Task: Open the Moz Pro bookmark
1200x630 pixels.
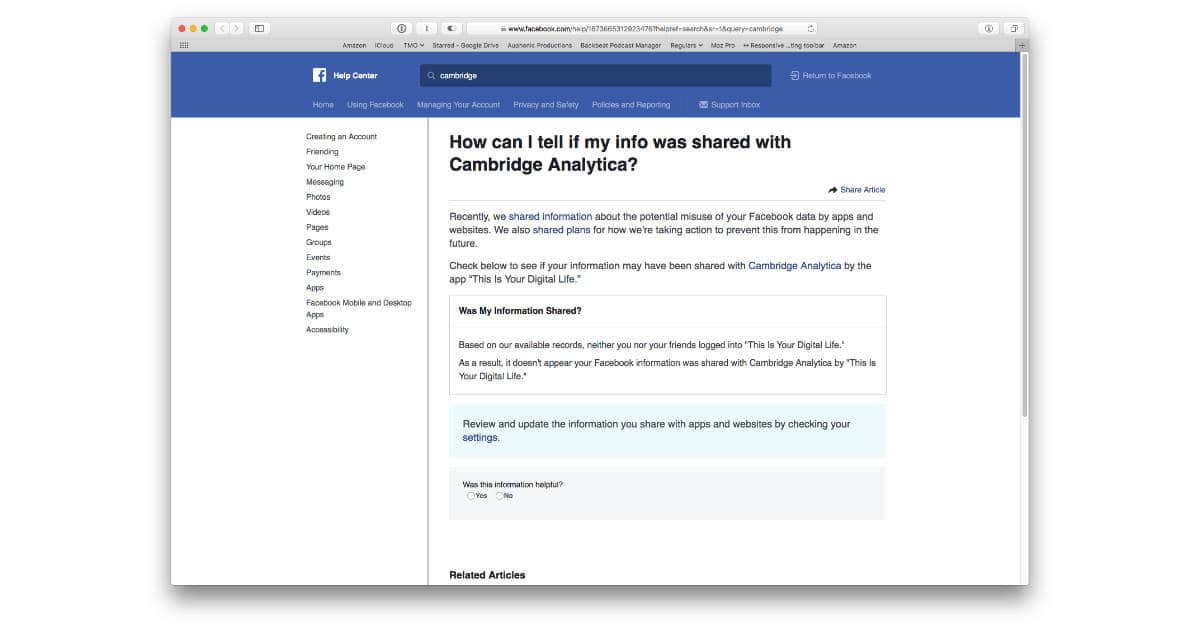Action: tap(722, 45)
